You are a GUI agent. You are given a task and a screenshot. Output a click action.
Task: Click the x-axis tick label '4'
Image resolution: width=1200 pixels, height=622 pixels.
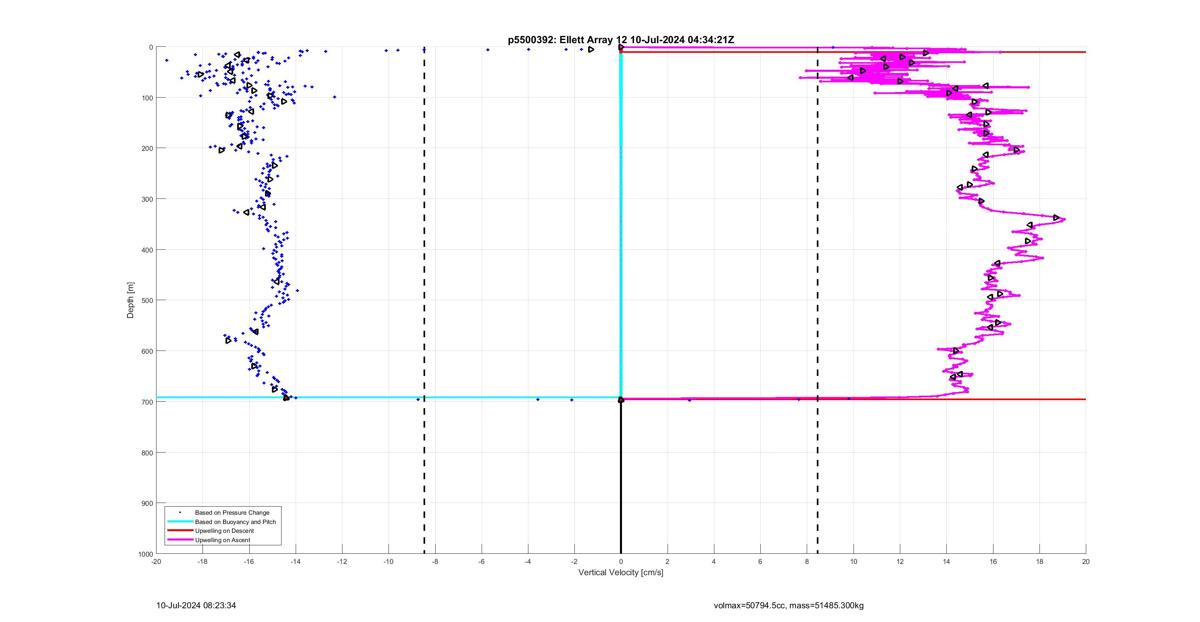714,561
